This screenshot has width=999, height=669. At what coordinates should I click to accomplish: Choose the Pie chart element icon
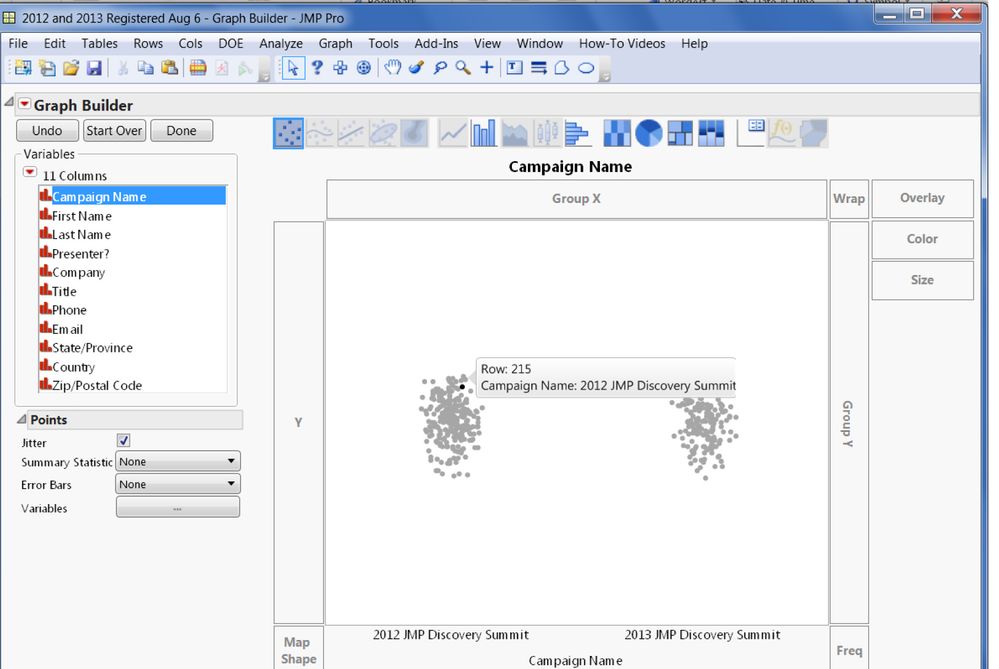tap(649, 134)
